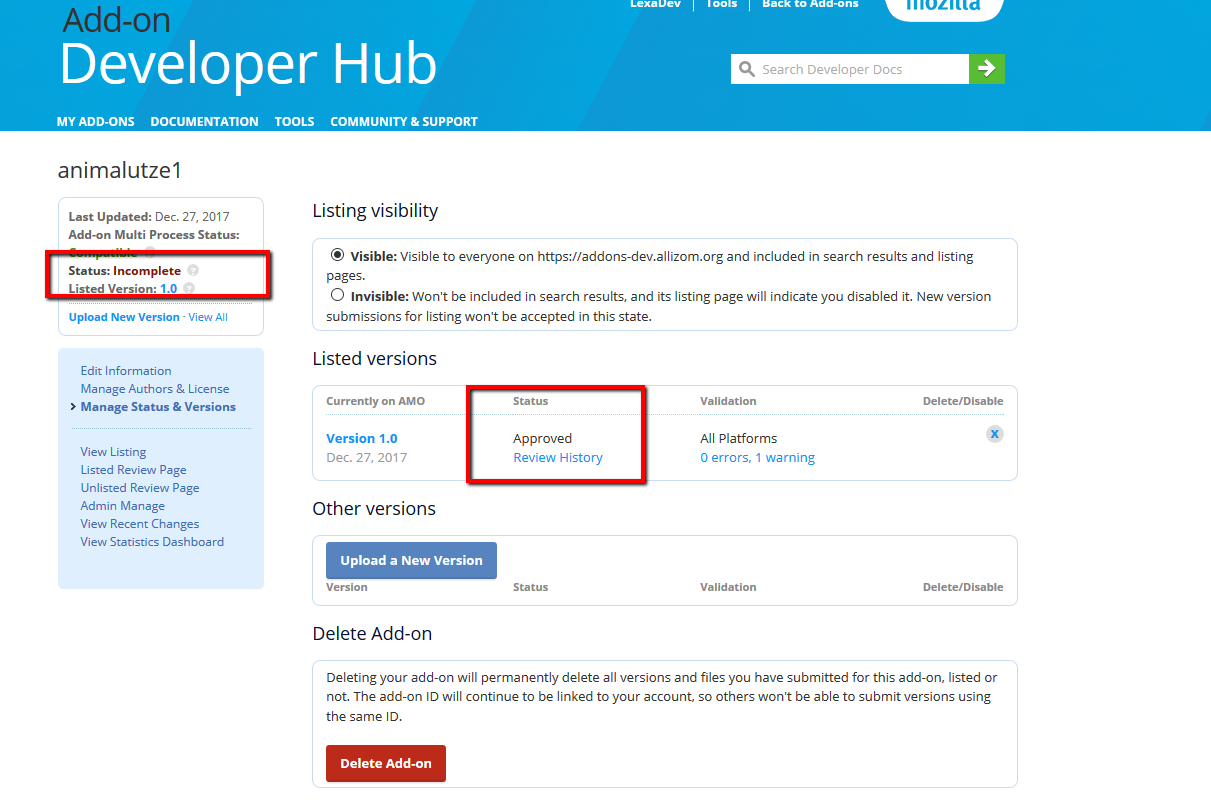The width and height of the screenshot is (1211, 807).
Task: Click the help icon under Multi Process Status
Action: point(150,253)
